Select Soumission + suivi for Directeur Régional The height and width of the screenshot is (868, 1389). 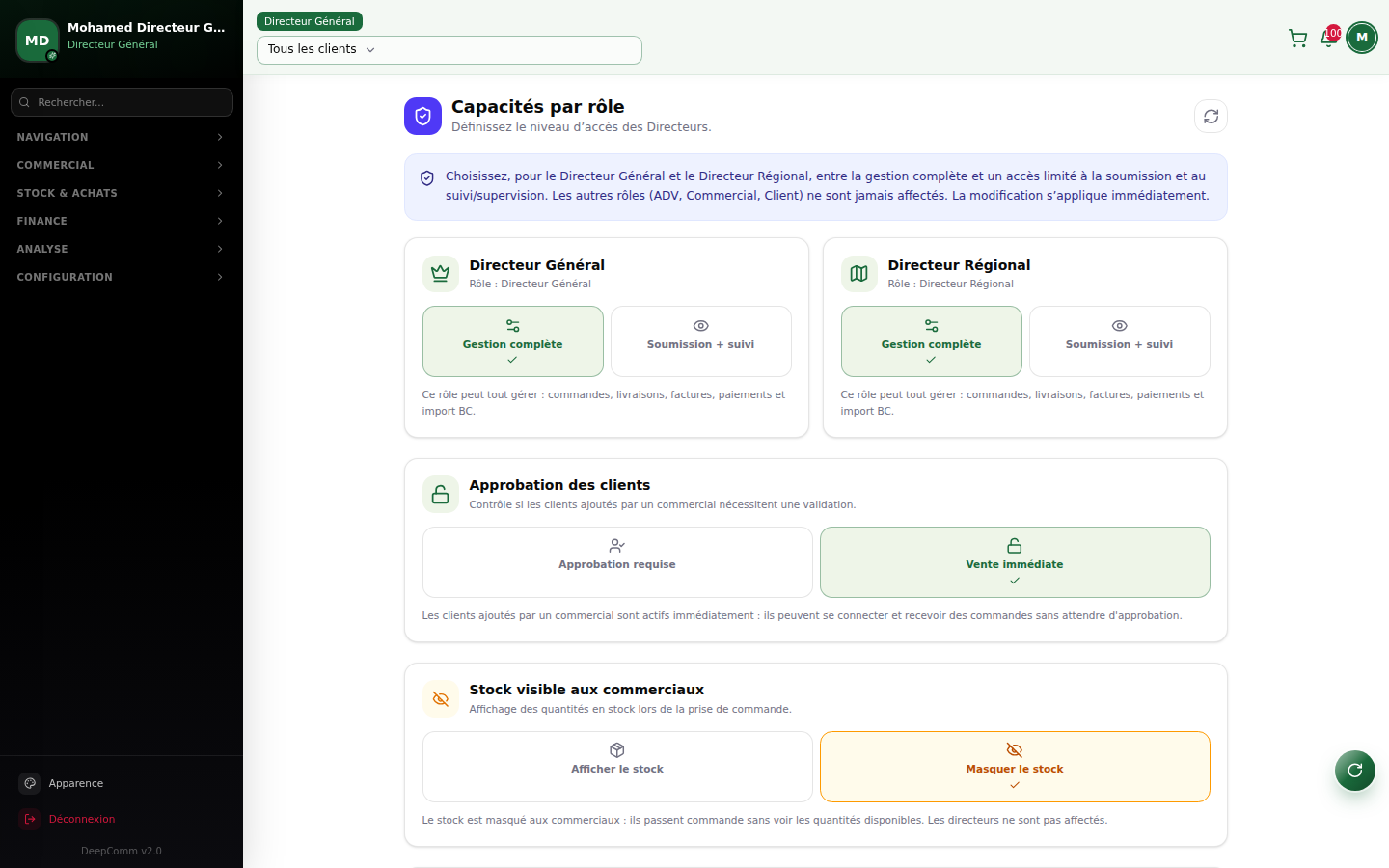tap(1120, 341)
